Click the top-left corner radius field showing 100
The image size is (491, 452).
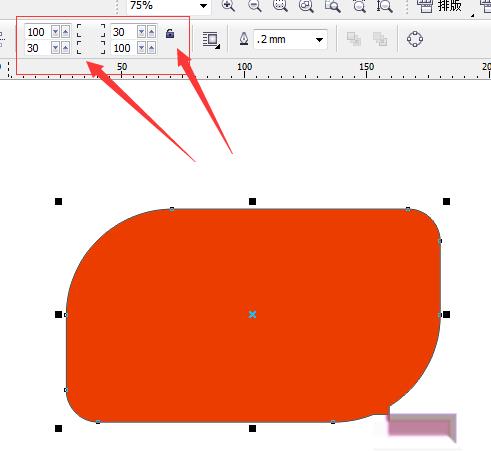(x=38, y=32)
